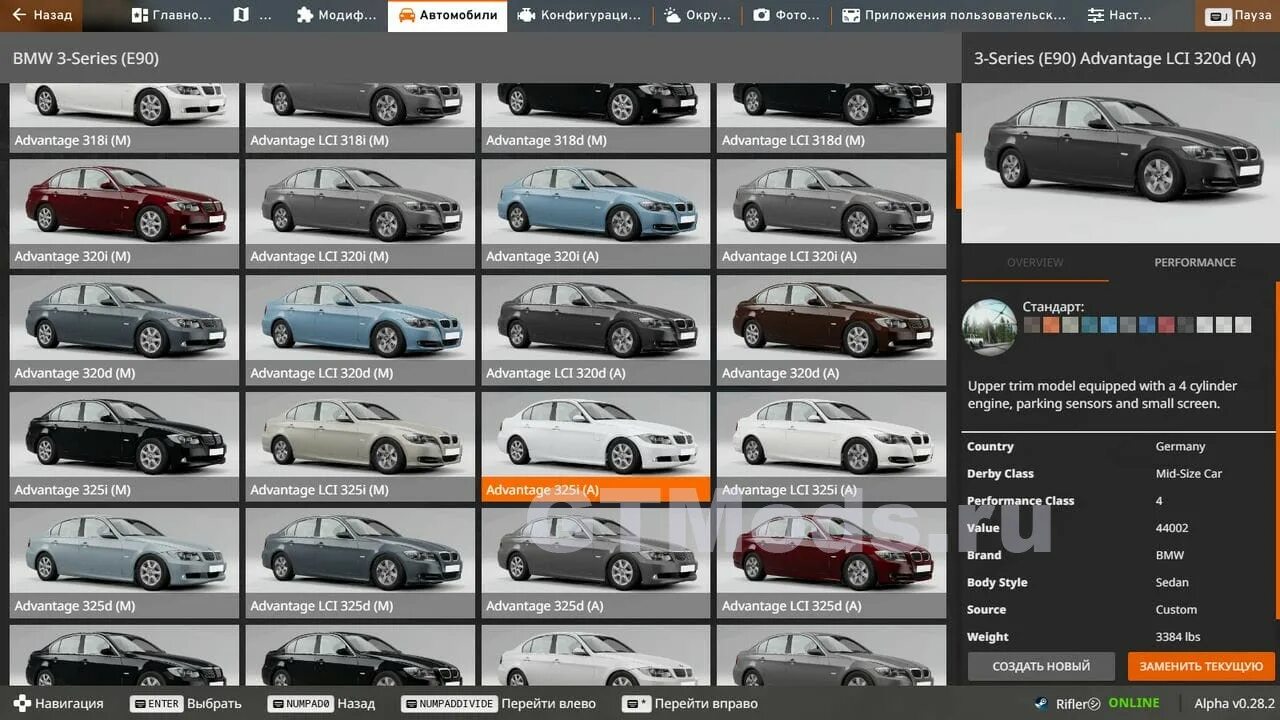
Task: Open Приложения пользовательск... tab
Action: 954,15
